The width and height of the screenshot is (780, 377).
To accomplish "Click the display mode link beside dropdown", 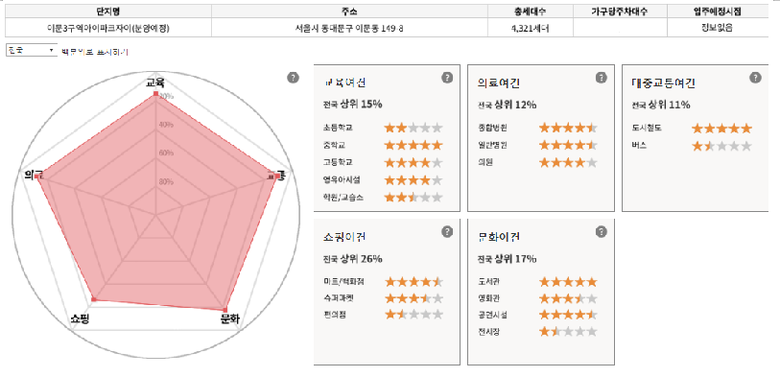I will 95,51.
